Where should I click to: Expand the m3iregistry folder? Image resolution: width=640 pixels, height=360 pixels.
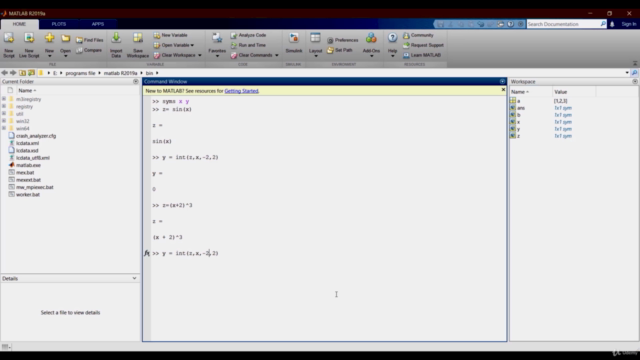(4, 99)
